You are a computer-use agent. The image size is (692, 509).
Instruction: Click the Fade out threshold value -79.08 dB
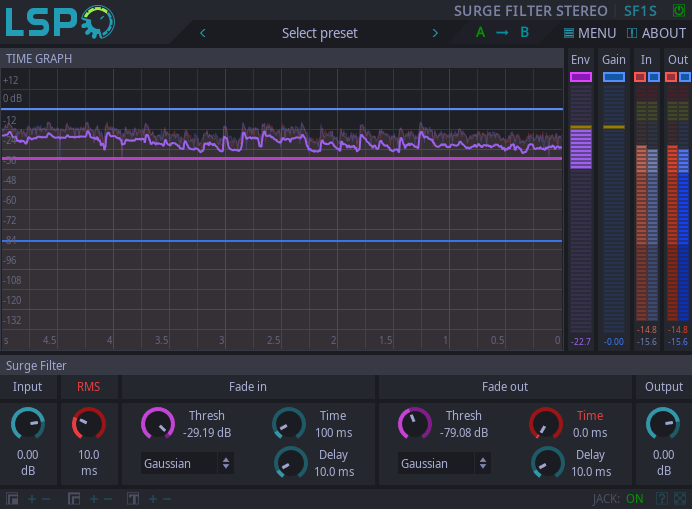click(464, 433)
